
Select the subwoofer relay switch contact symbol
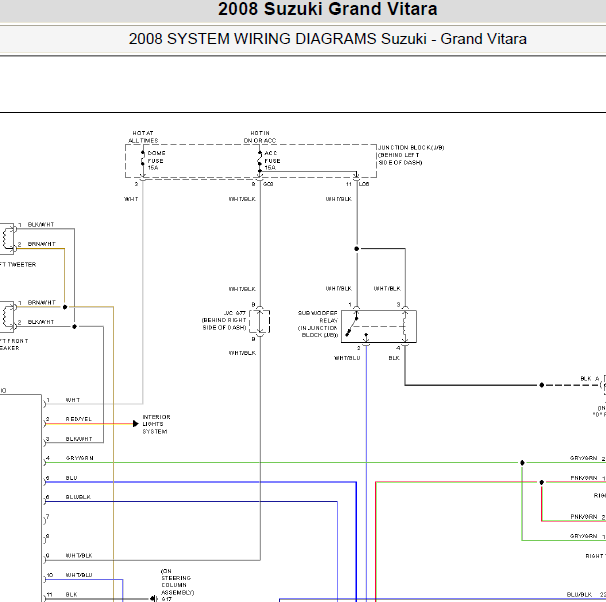click(352, 325)
